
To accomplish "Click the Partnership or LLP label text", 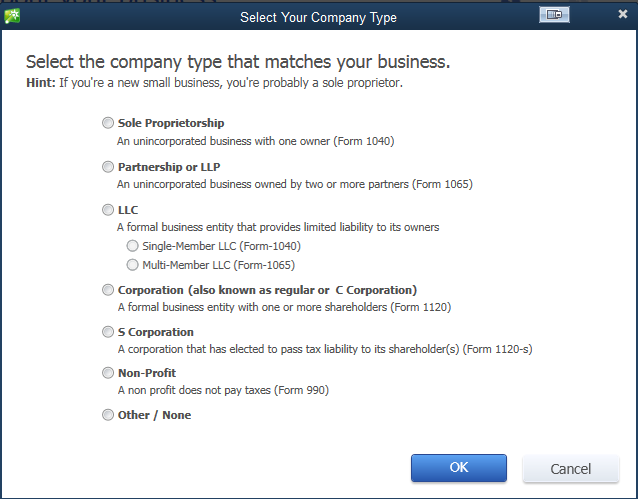I will point(169,167).
